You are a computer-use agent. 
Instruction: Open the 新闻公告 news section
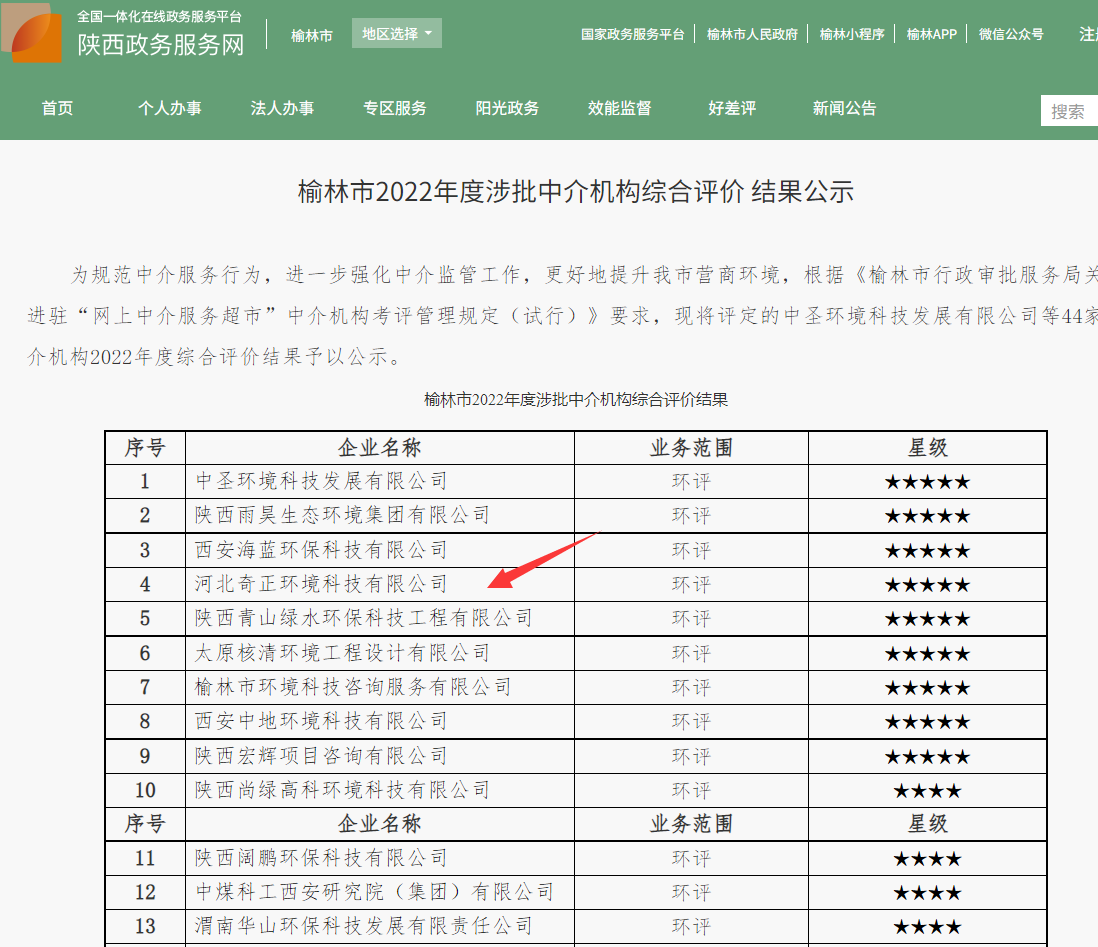[x=843, y=109]
